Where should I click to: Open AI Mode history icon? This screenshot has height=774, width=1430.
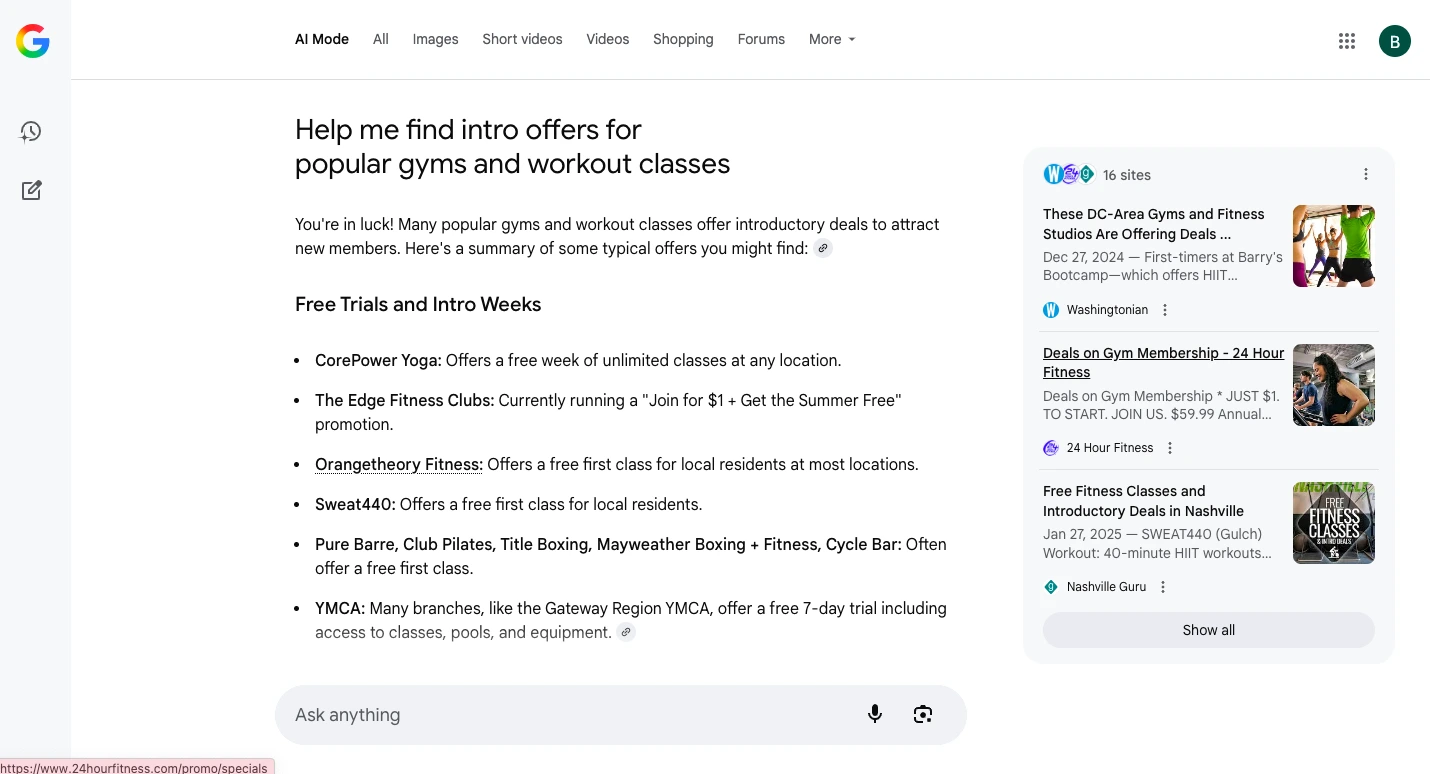(x=31, y=132)
